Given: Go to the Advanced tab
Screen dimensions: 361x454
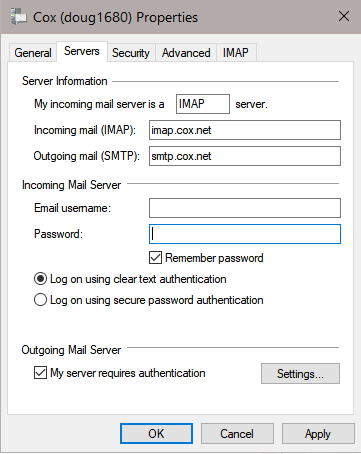Looking at the screenshot, I should pos(186,53).
